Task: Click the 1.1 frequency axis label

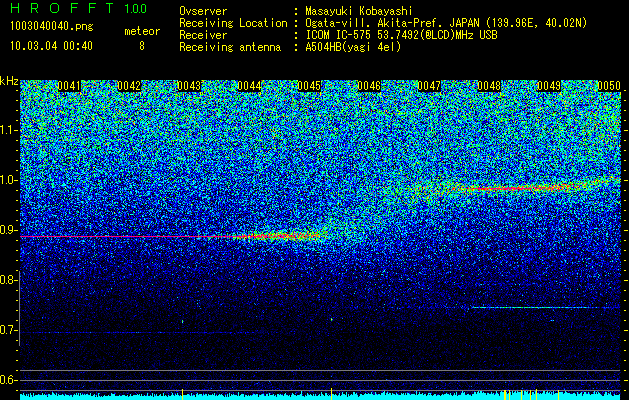Action: 7,130
